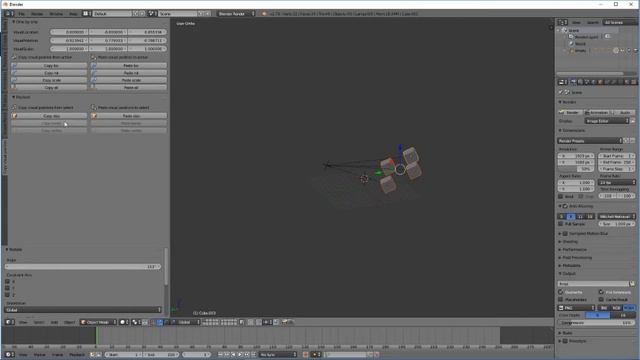
Task: Click the Timeline editor type icon
Action: click(x=9, y=354)
